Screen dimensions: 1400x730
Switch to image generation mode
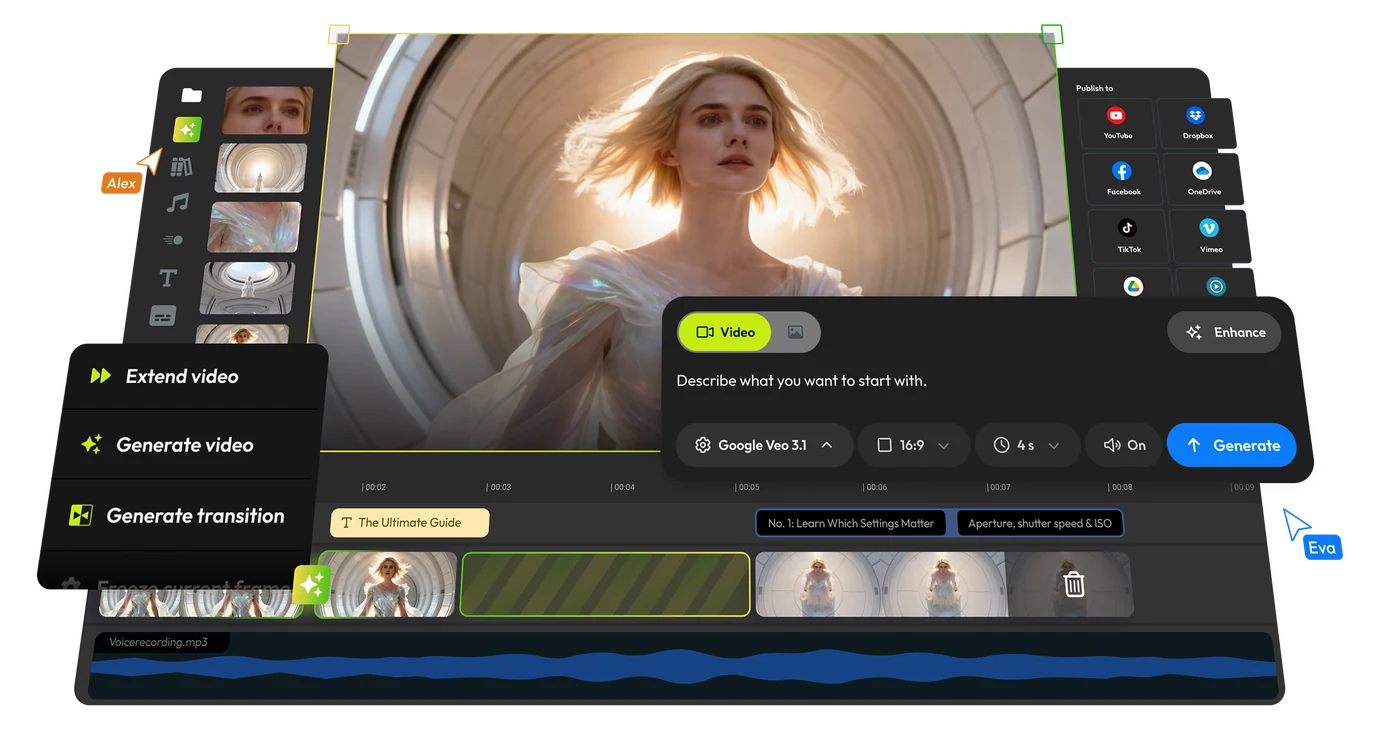click(795, 332)
